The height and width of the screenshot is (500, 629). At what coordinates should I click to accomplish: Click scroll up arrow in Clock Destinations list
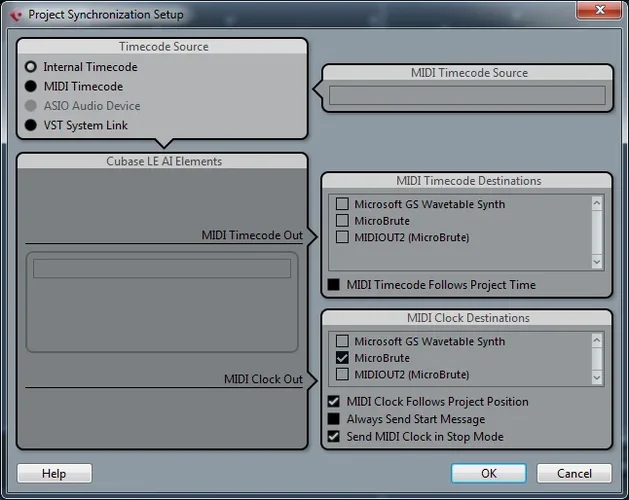(597, 341)
